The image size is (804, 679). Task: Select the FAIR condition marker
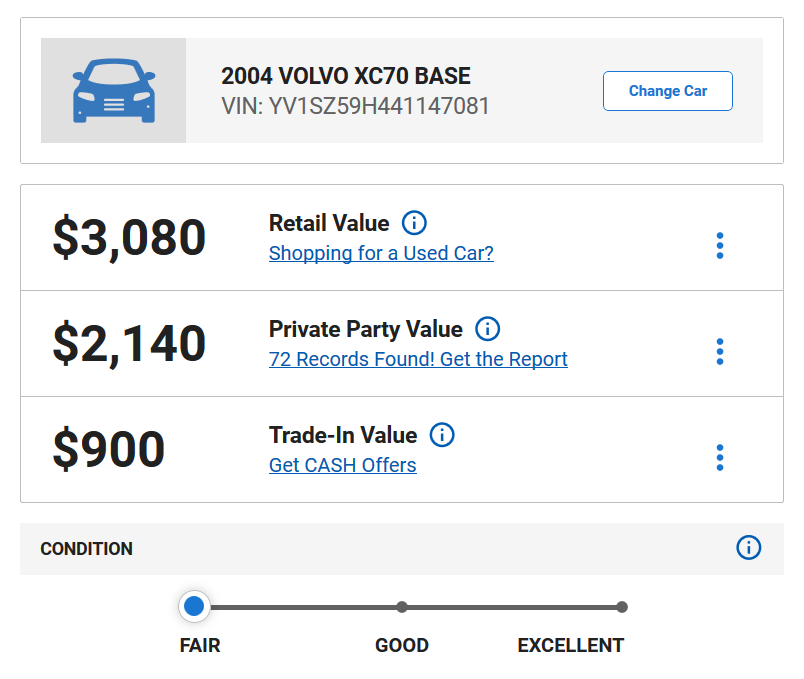[194, 606]
